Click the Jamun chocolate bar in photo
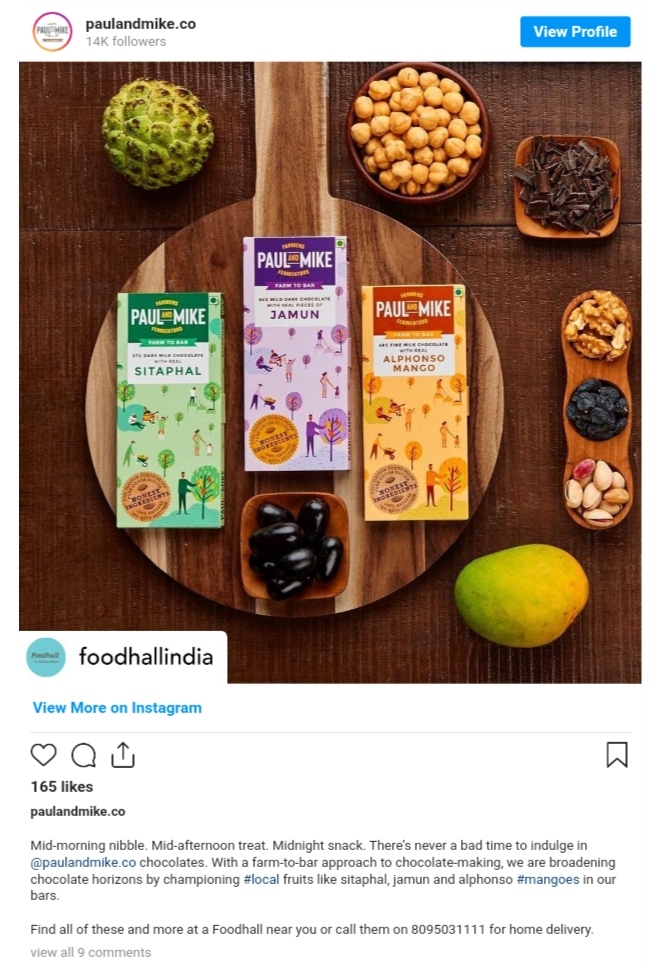The width and height of the screenshot is (661, 968). (296, 354)
